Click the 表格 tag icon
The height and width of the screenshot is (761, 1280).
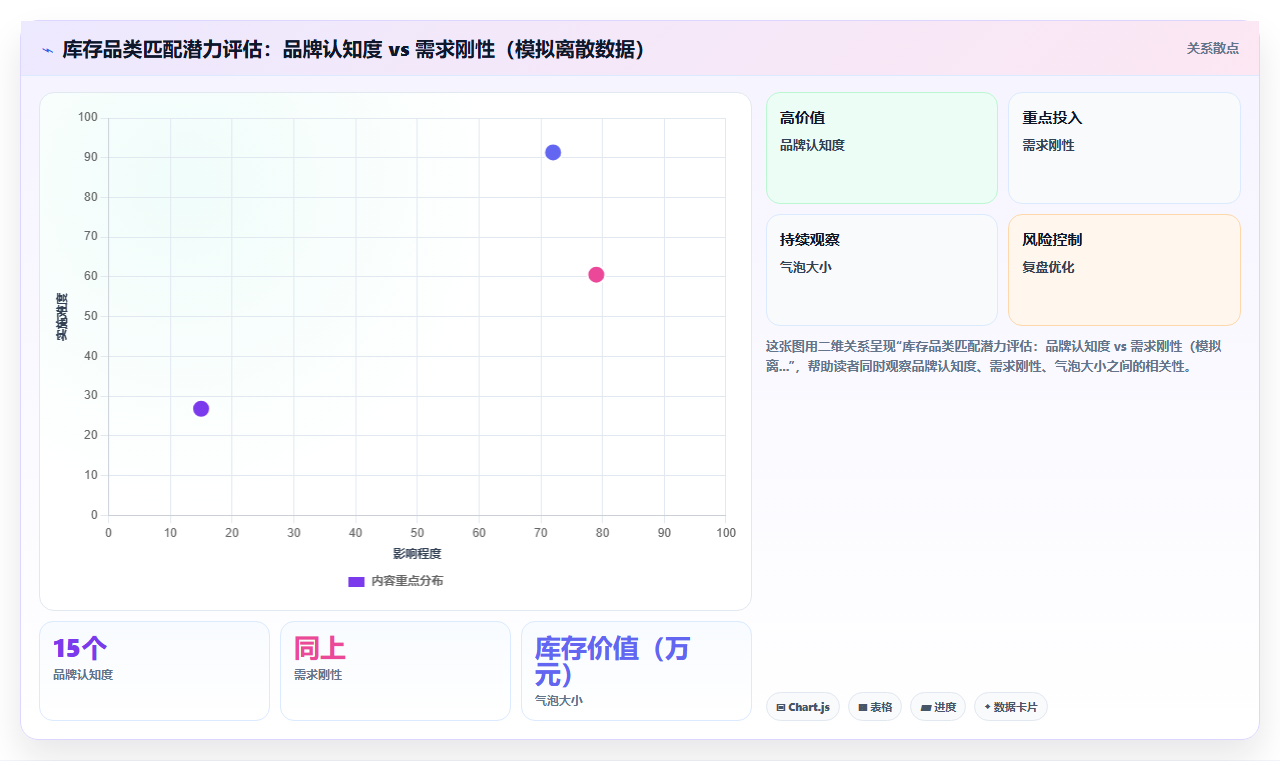tap(863, 708)
